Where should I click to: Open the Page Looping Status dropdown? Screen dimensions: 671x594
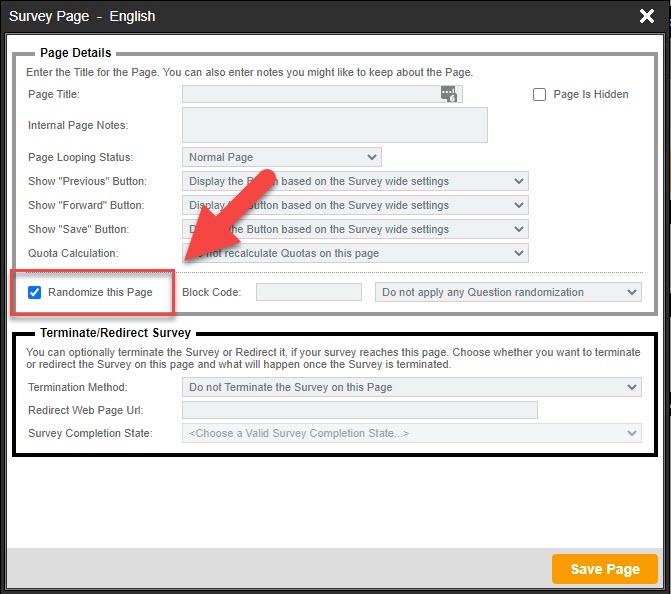(x=281, y=157)
